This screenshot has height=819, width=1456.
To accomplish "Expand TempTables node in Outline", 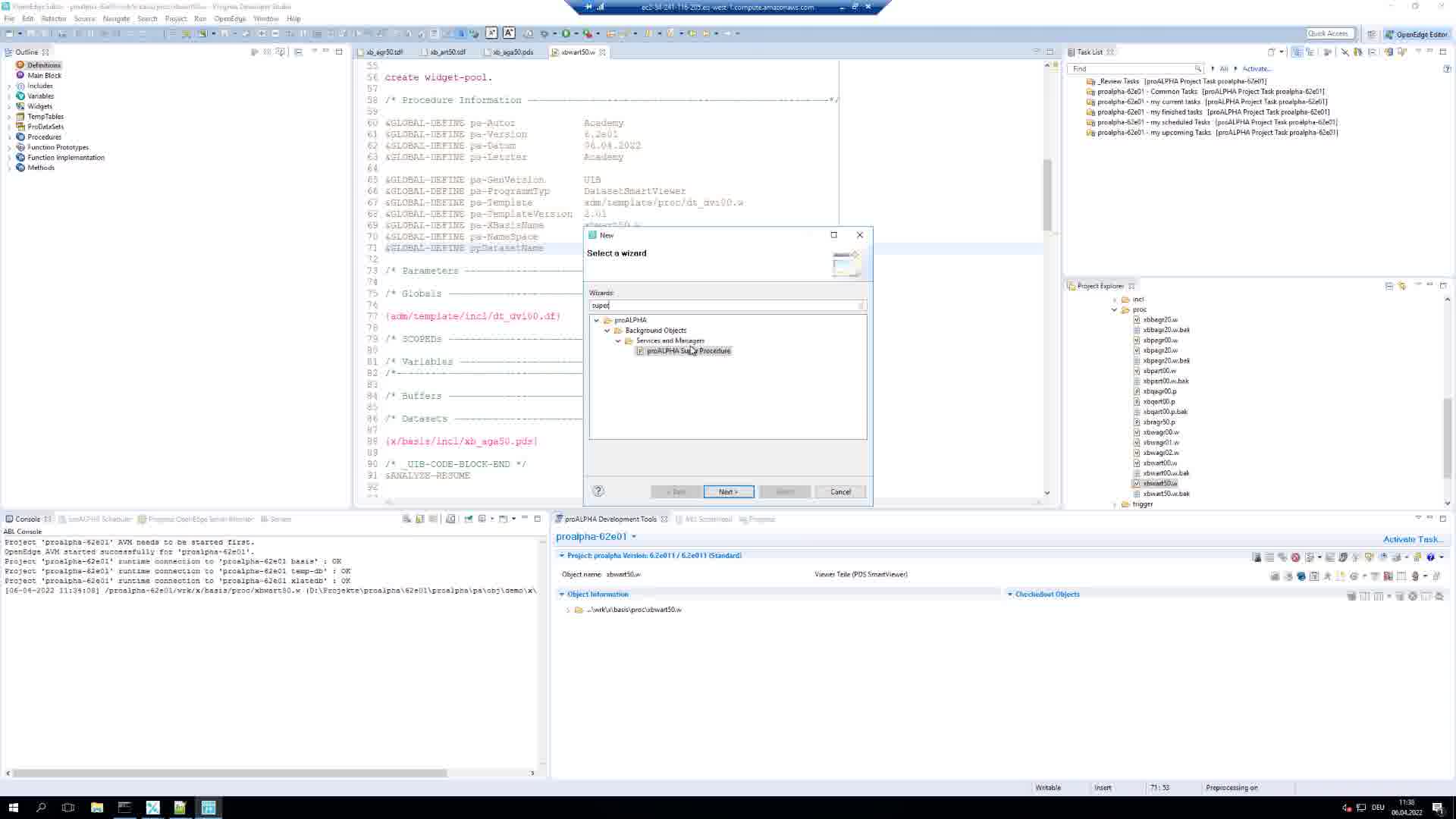I will 9,117.
